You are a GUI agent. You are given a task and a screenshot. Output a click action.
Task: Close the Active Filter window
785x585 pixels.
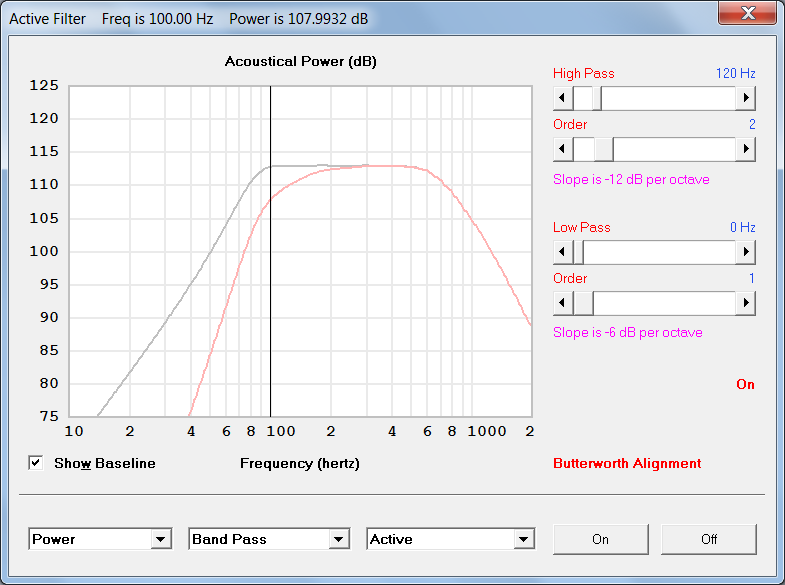coord(747,13)
